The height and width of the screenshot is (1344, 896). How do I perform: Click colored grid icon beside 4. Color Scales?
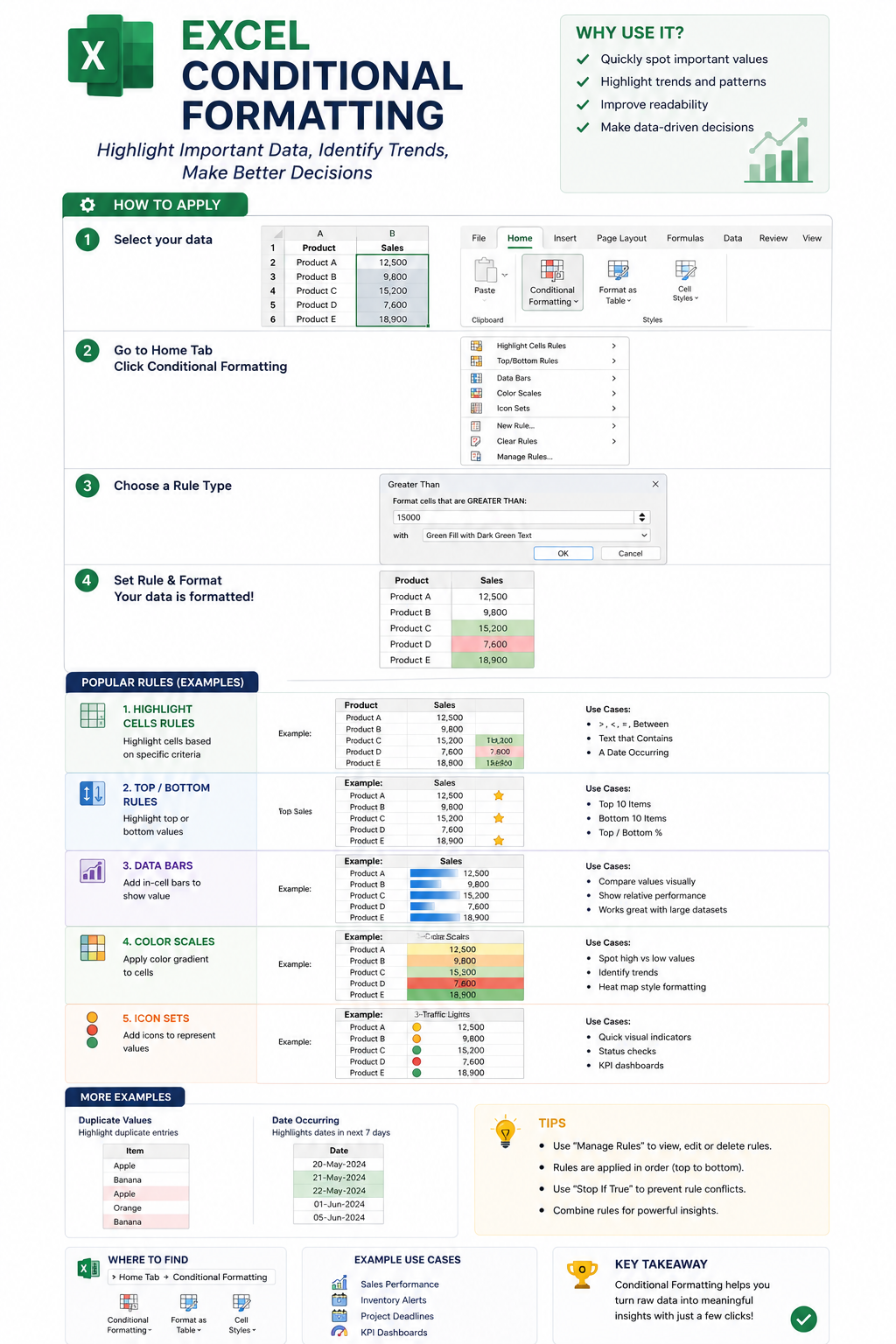93,948
